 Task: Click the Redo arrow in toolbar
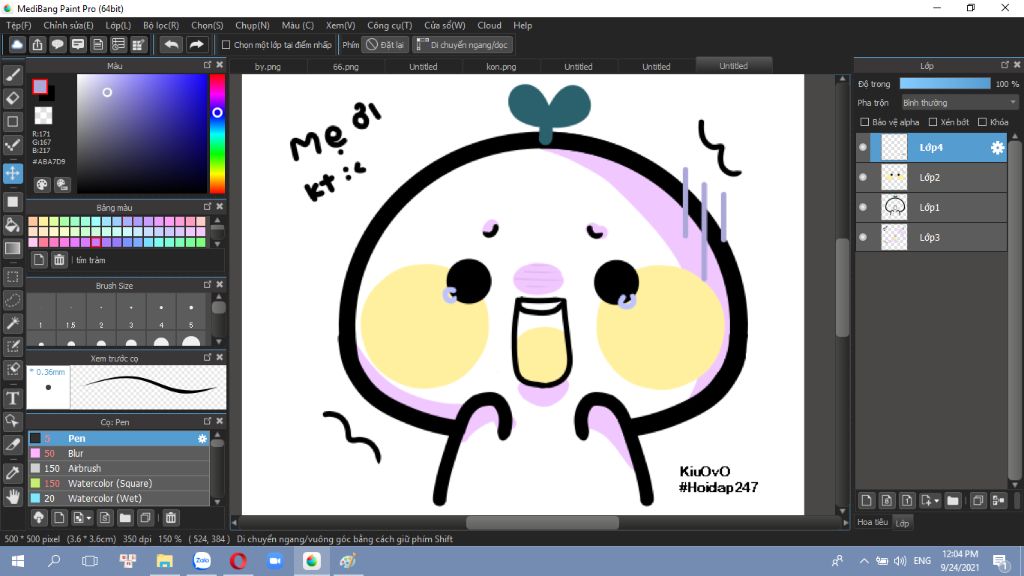196,44
